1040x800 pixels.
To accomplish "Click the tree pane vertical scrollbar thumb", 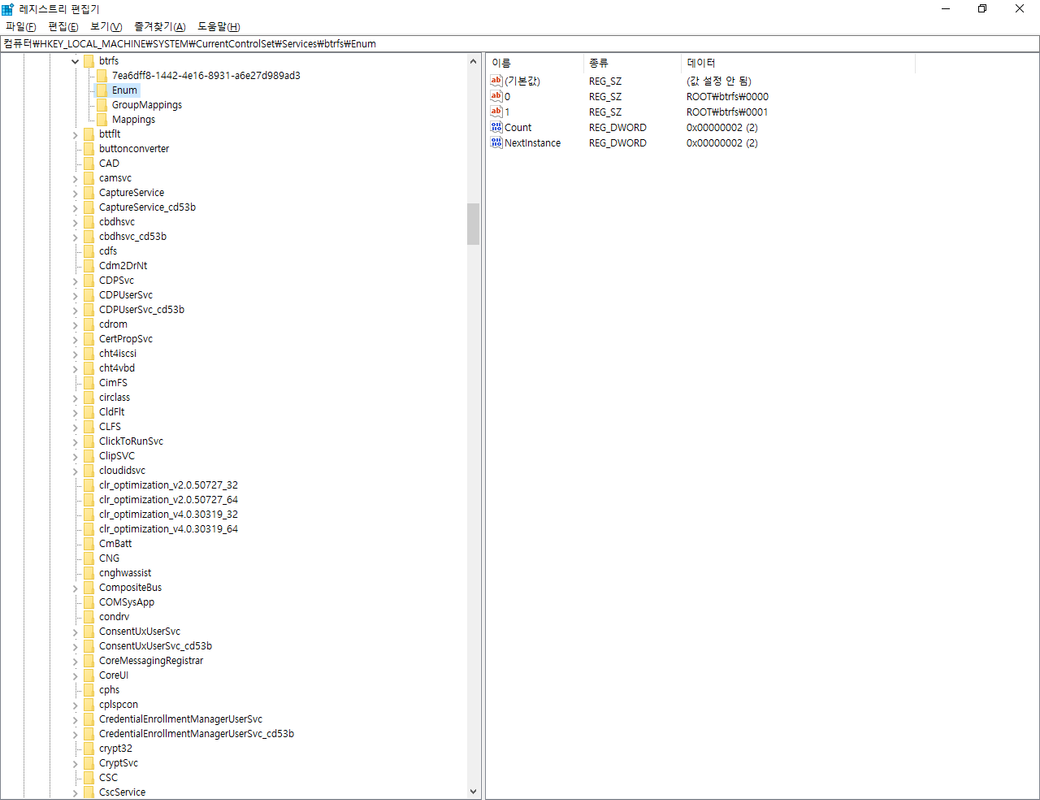I will click(473, 224).
